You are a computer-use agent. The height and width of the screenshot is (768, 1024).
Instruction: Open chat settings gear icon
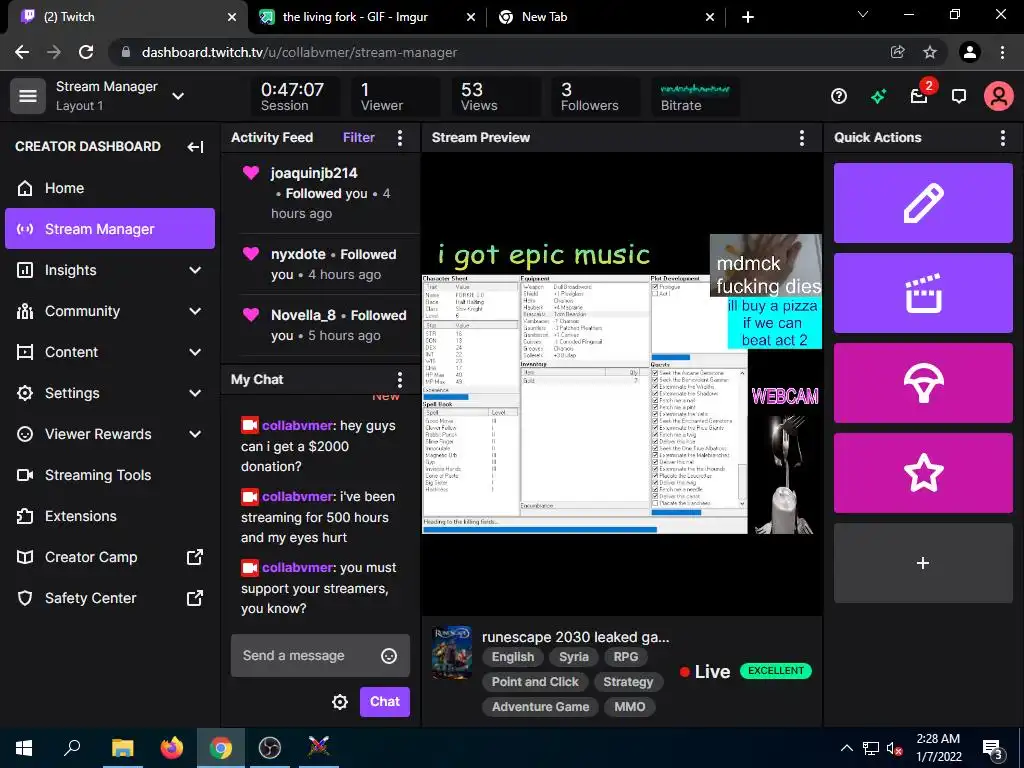[x=340, y=702]
